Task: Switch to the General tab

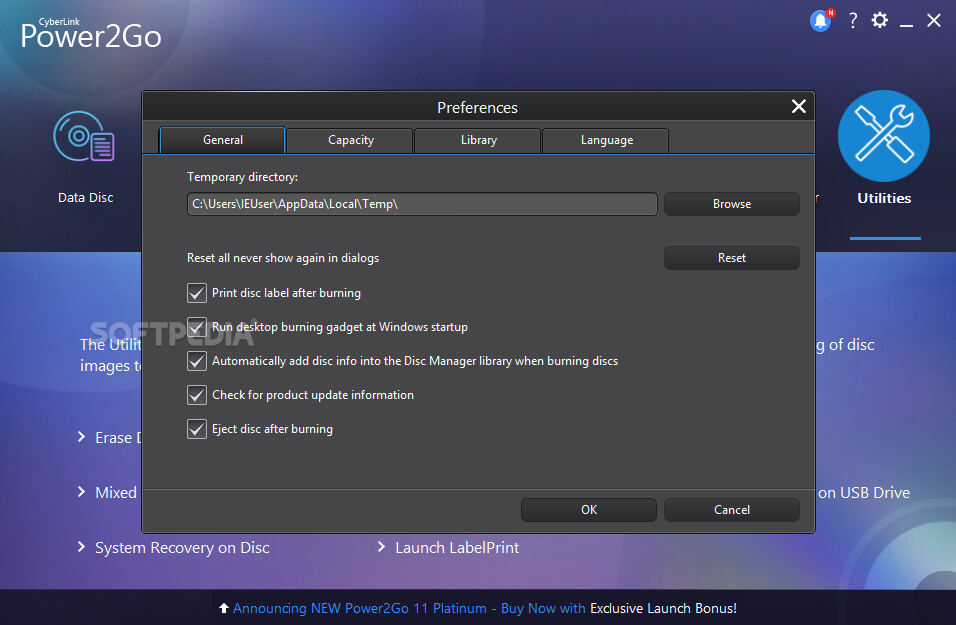Action: point(223,140)
